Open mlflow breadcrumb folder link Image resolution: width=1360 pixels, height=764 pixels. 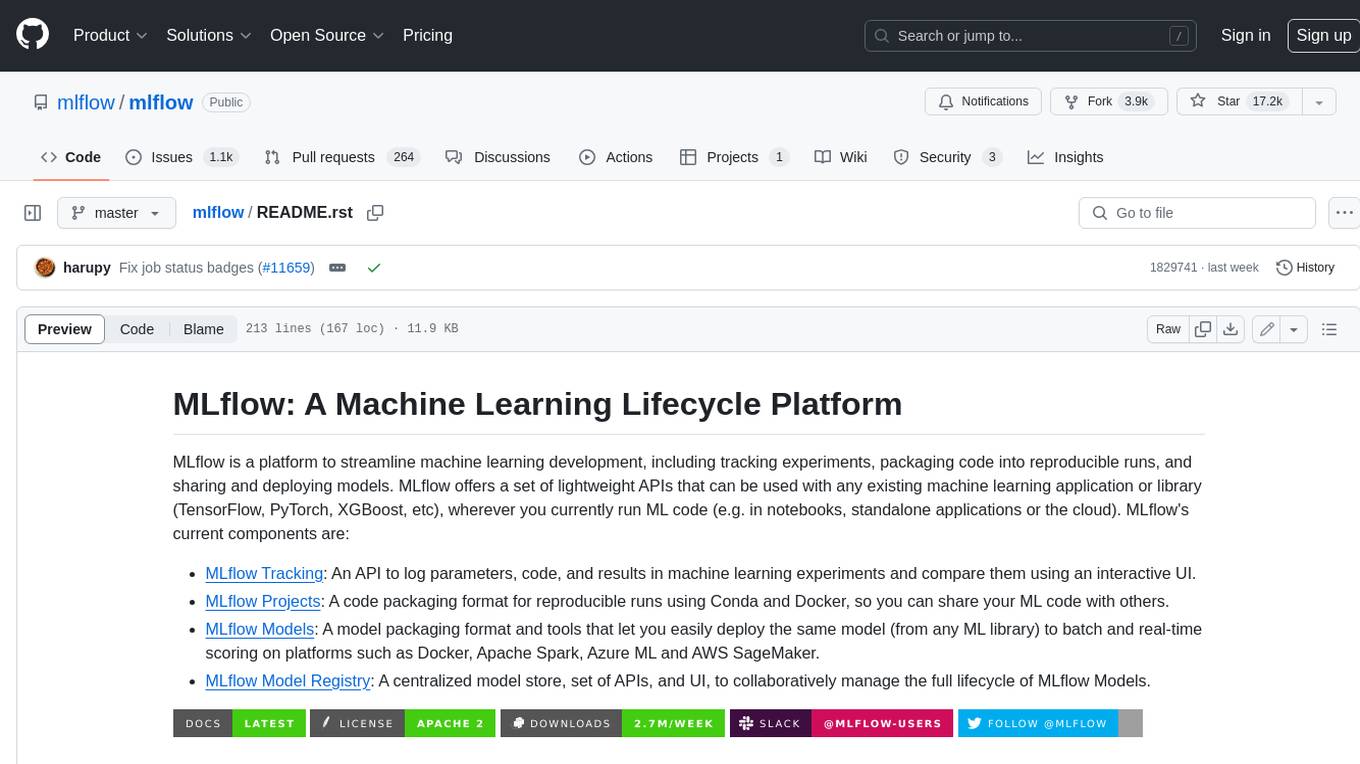pos(218,213)
